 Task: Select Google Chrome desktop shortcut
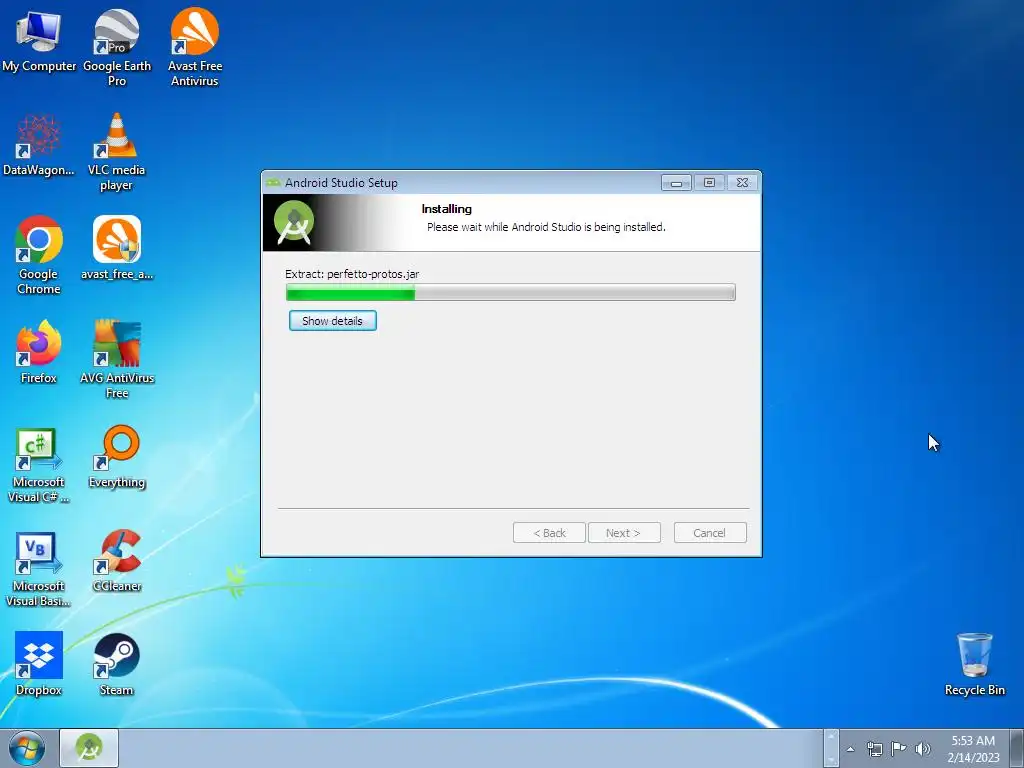tap(39, 255)
